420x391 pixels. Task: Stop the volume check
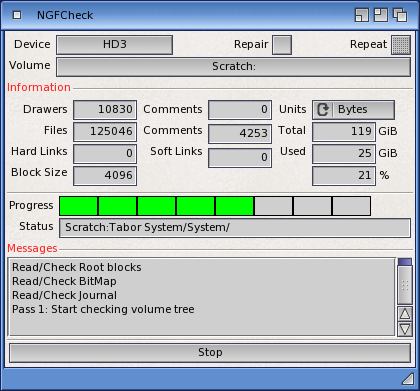click(x=210, y=353)
